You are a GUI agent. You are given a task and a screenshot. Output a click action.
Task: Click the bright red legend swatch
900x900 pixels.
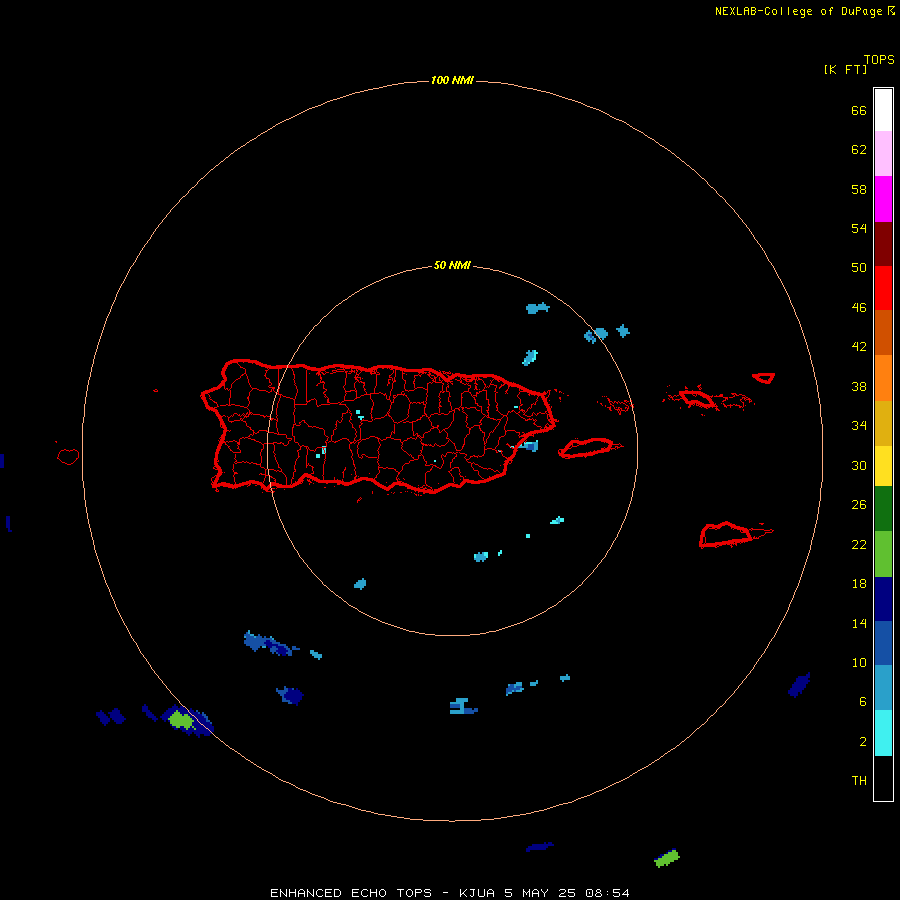coord(883,288)
